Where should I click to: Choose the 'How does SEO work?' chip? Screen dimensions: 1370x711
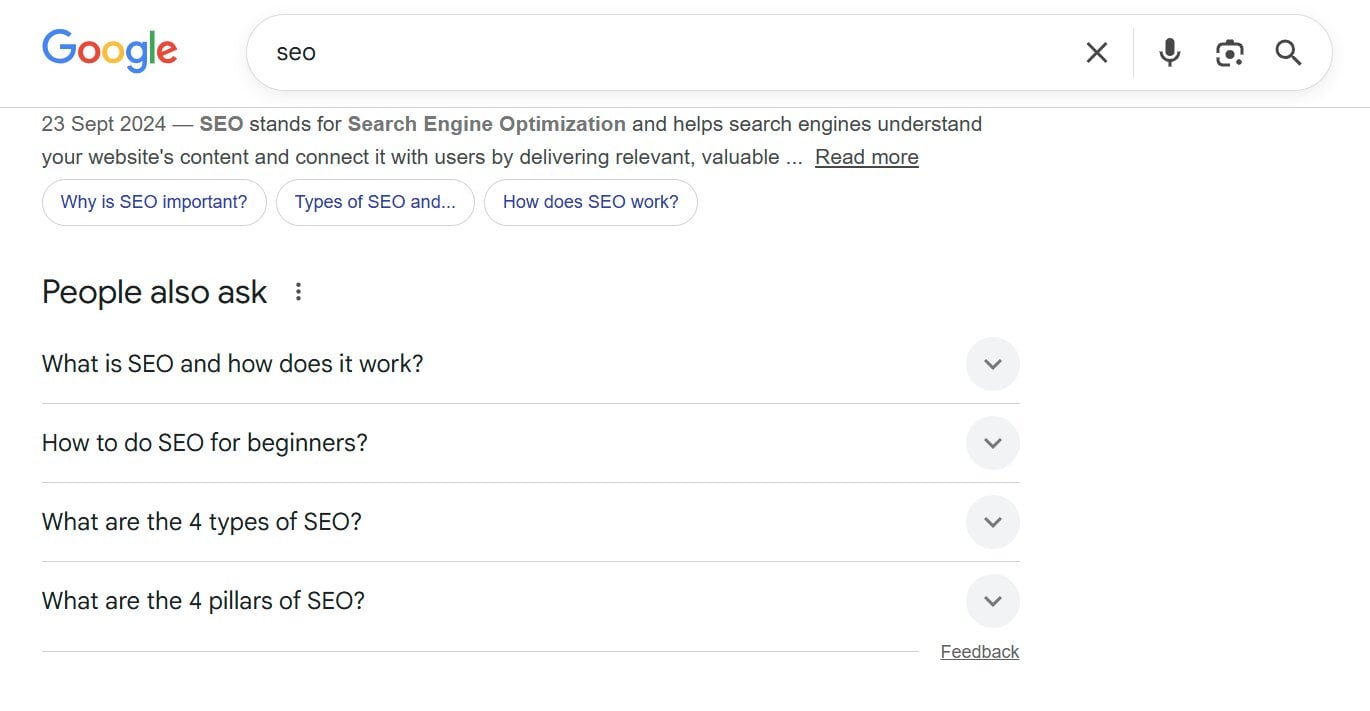[590, 202]
